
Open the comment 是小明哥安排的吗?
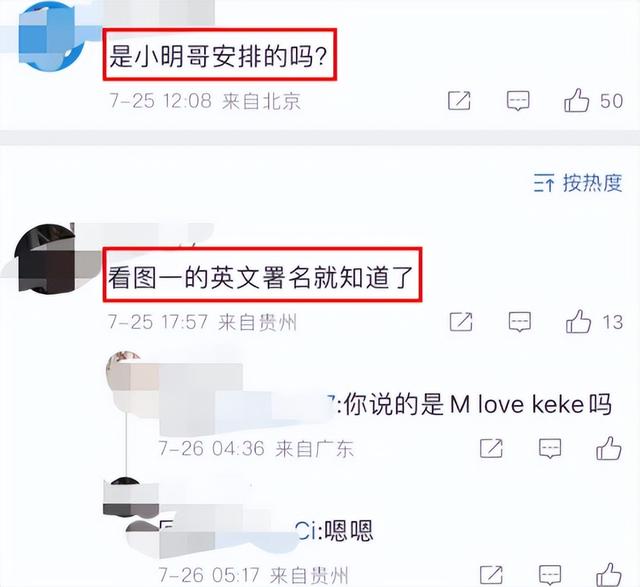(x=220, y=54)
